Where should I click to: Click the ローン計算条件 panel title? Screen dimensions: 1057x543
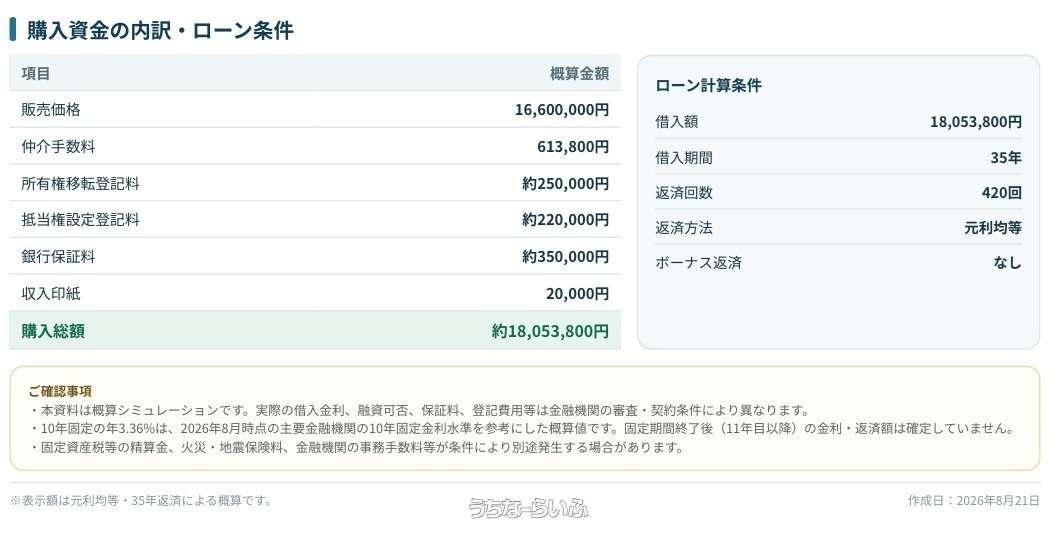[708, 86]
